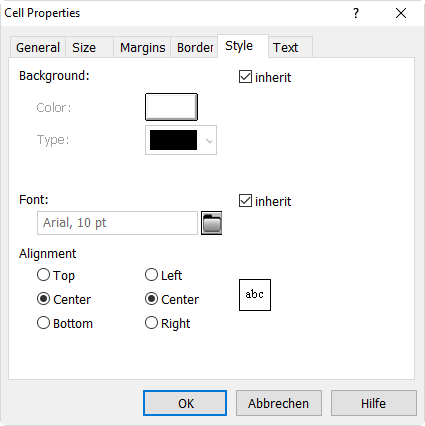This screenshot has height=426, width=425.
Task: Click the Arial font text field
Action: [117, 223]
